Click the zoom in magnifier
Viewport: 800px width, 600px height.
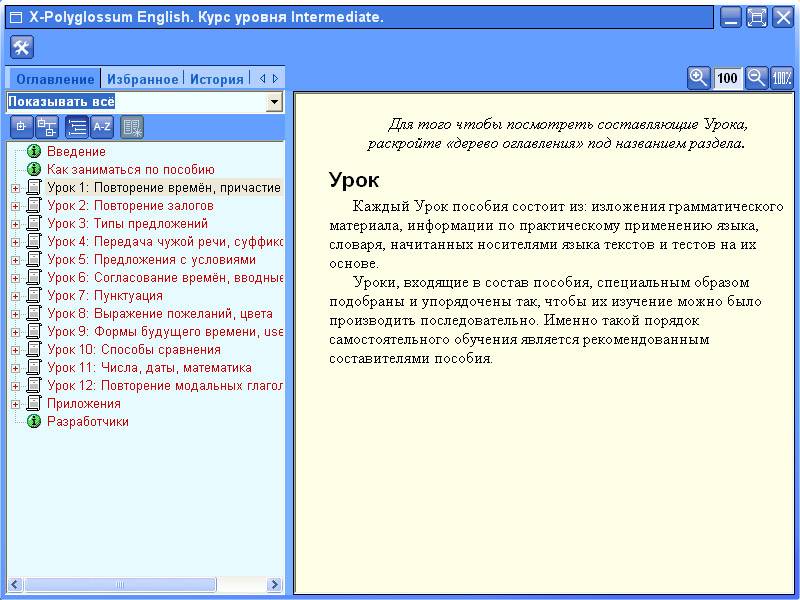[x=698, y=78]
